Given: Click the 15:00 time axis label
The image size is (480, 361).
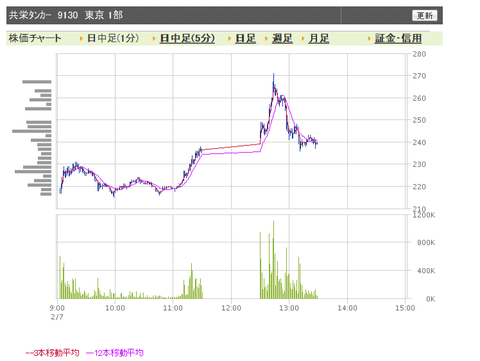Looking at the screenshot, I should [x=405, y=308].
